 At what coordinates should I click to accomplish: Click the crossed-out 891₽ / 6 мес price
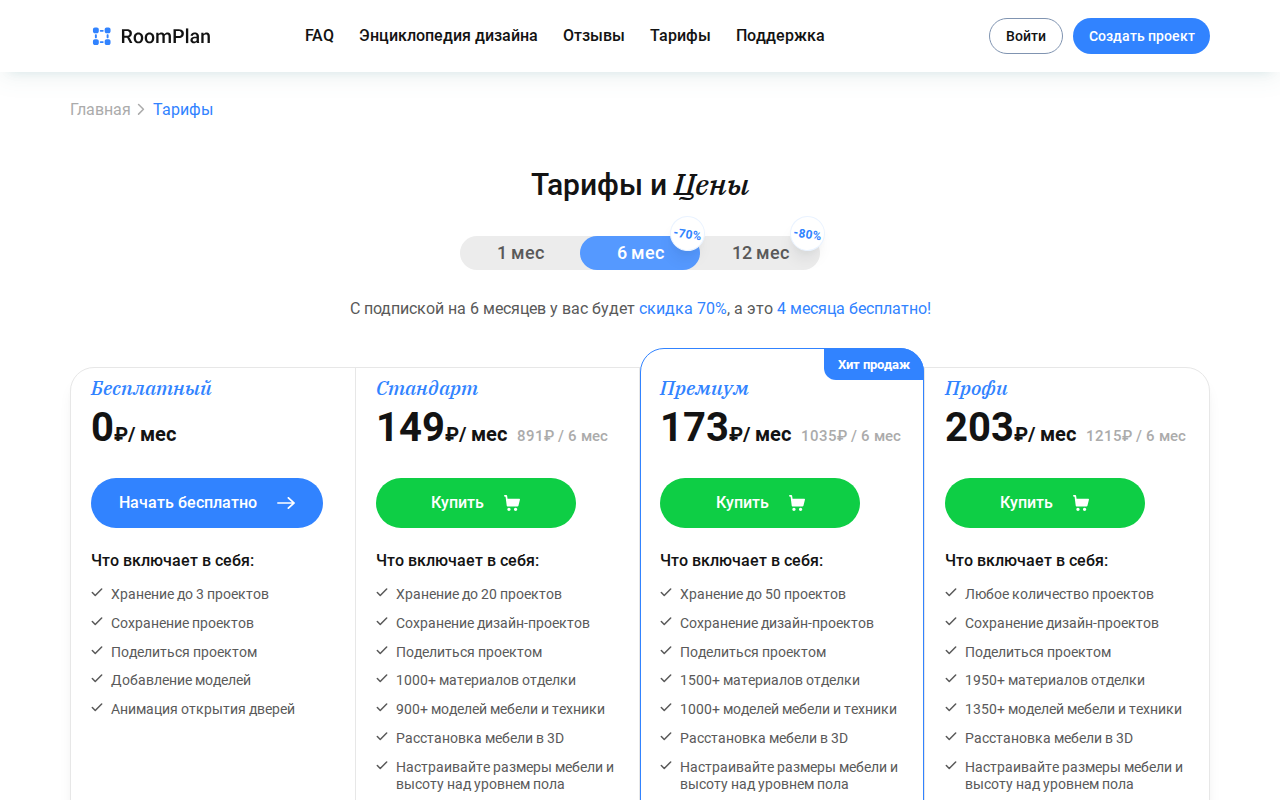click(562, 436)
